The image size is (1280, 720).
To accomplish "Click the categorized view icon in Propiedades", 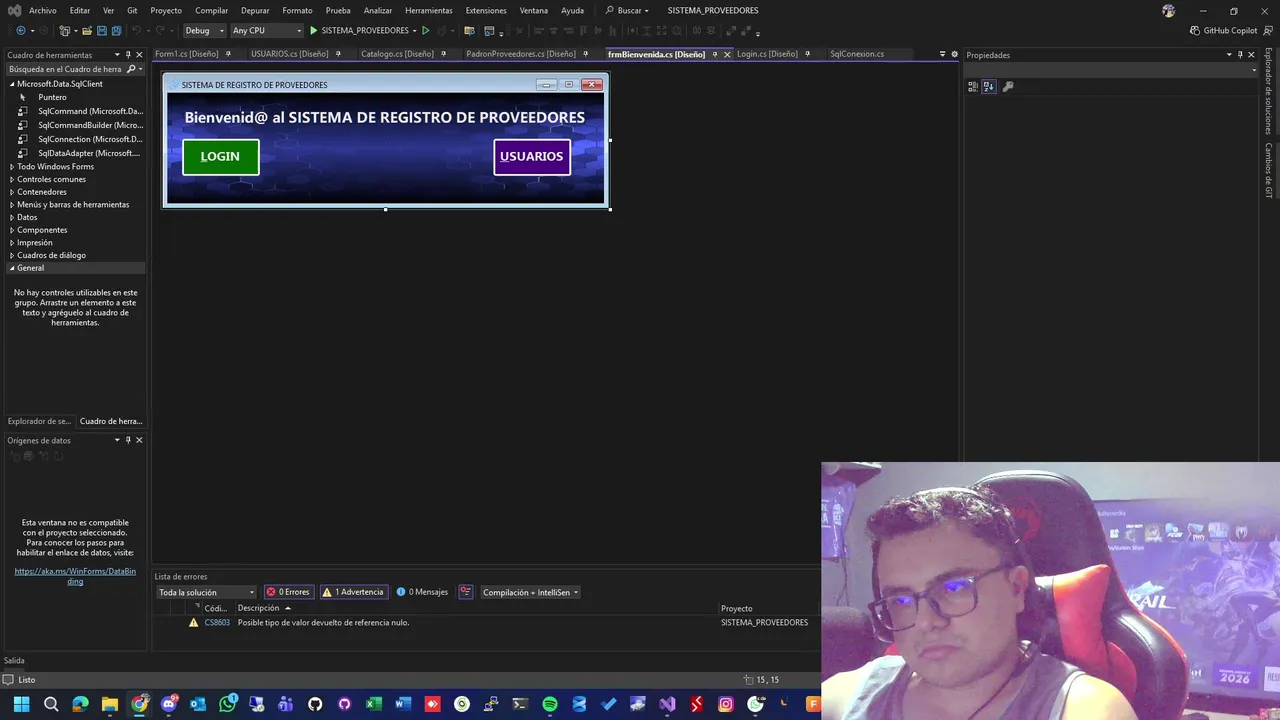I will point(973,87).
